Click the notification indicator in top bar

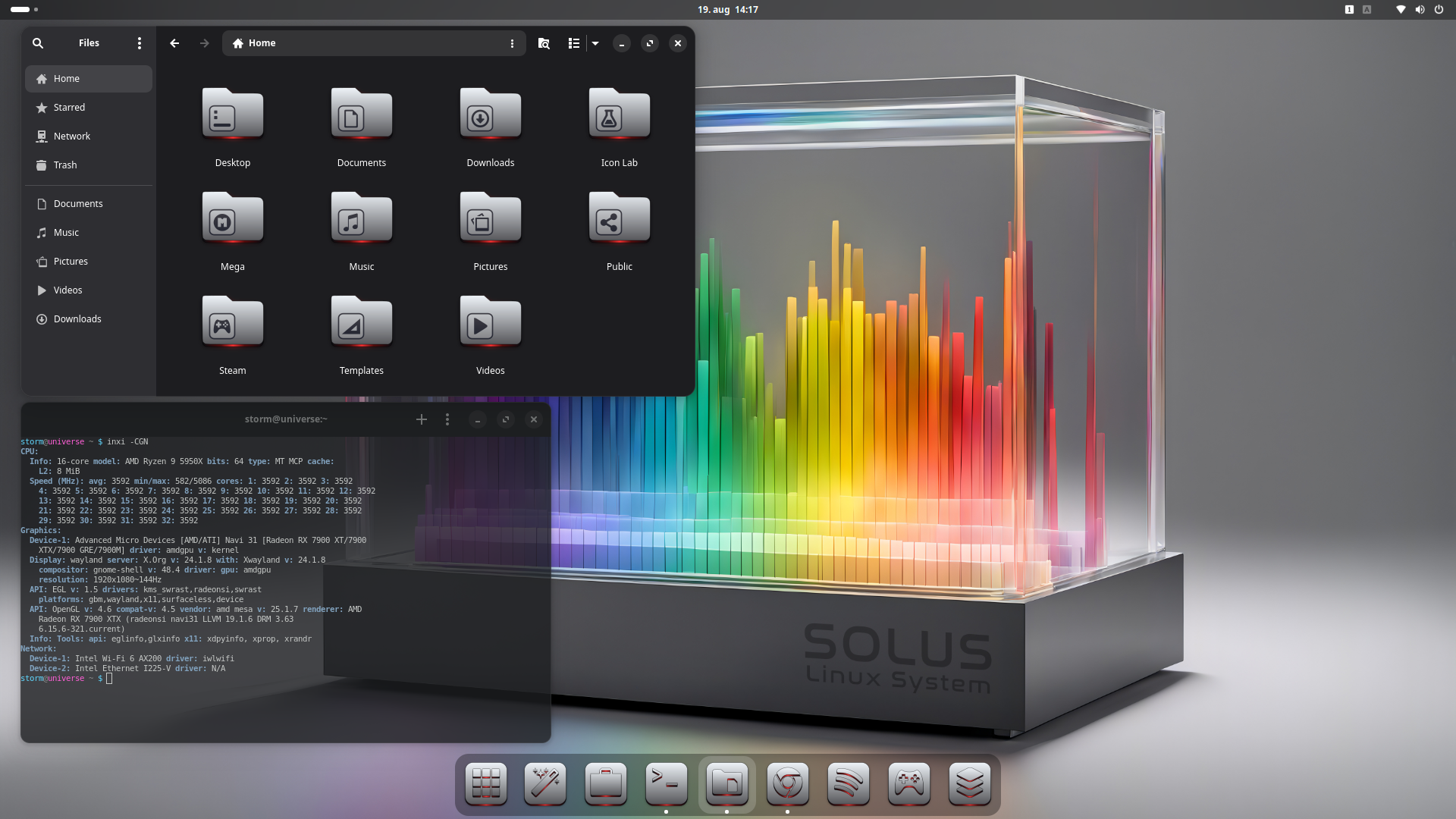[1349, 10]
